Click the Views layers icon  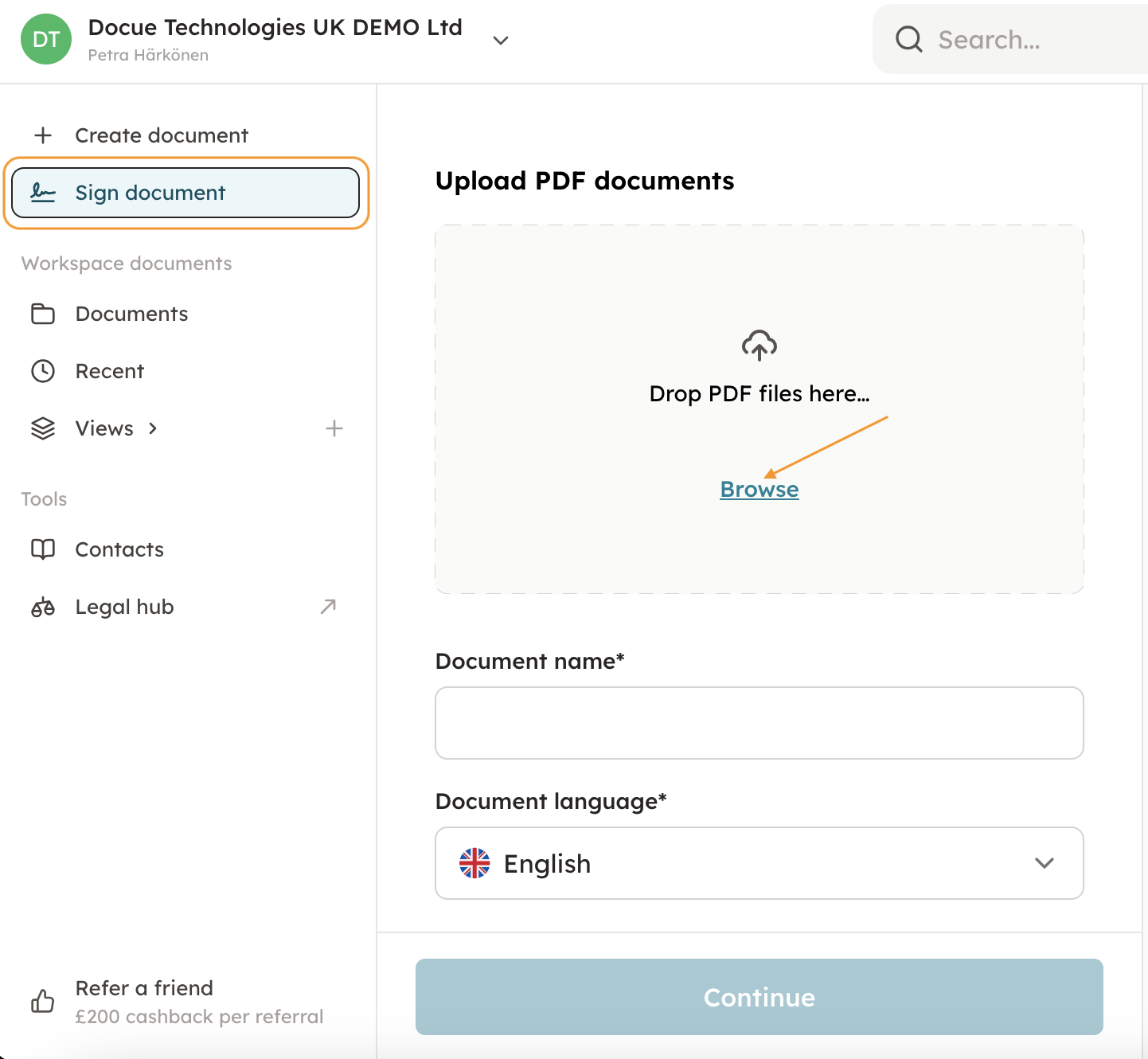click(x=43, y=428)
